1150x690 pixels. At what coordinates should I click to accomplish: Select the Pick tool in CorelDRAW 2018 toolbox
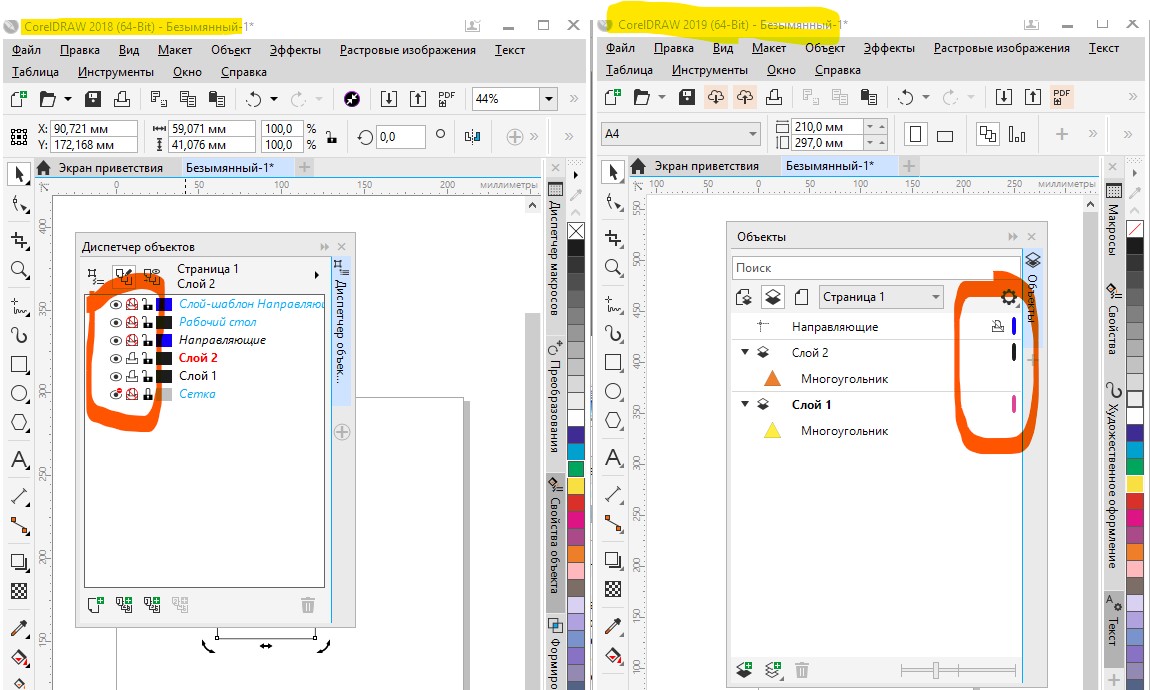[x=19, y=174]
